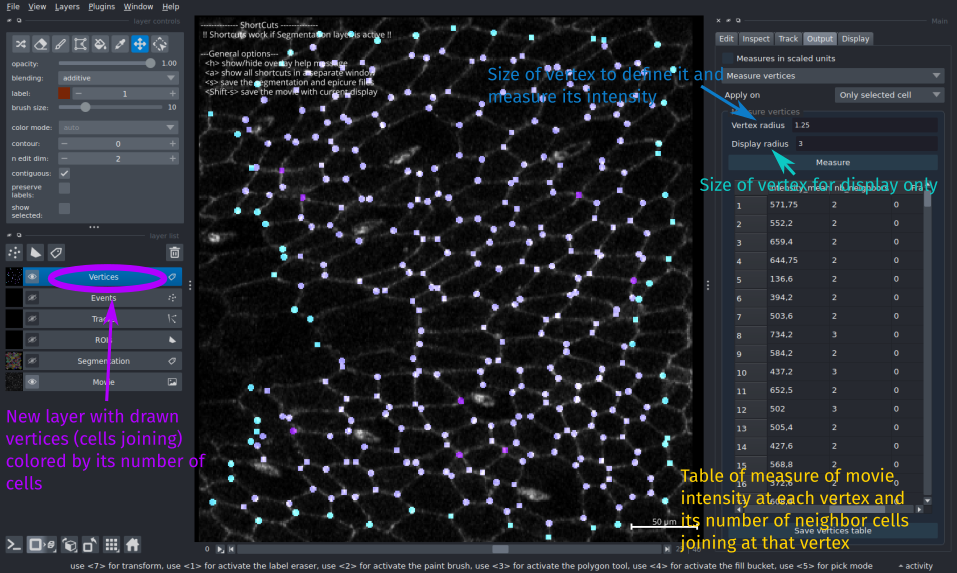The width and height of the screenshot is (957, 573).
Task: Show the Events layer
Action: 32,298
